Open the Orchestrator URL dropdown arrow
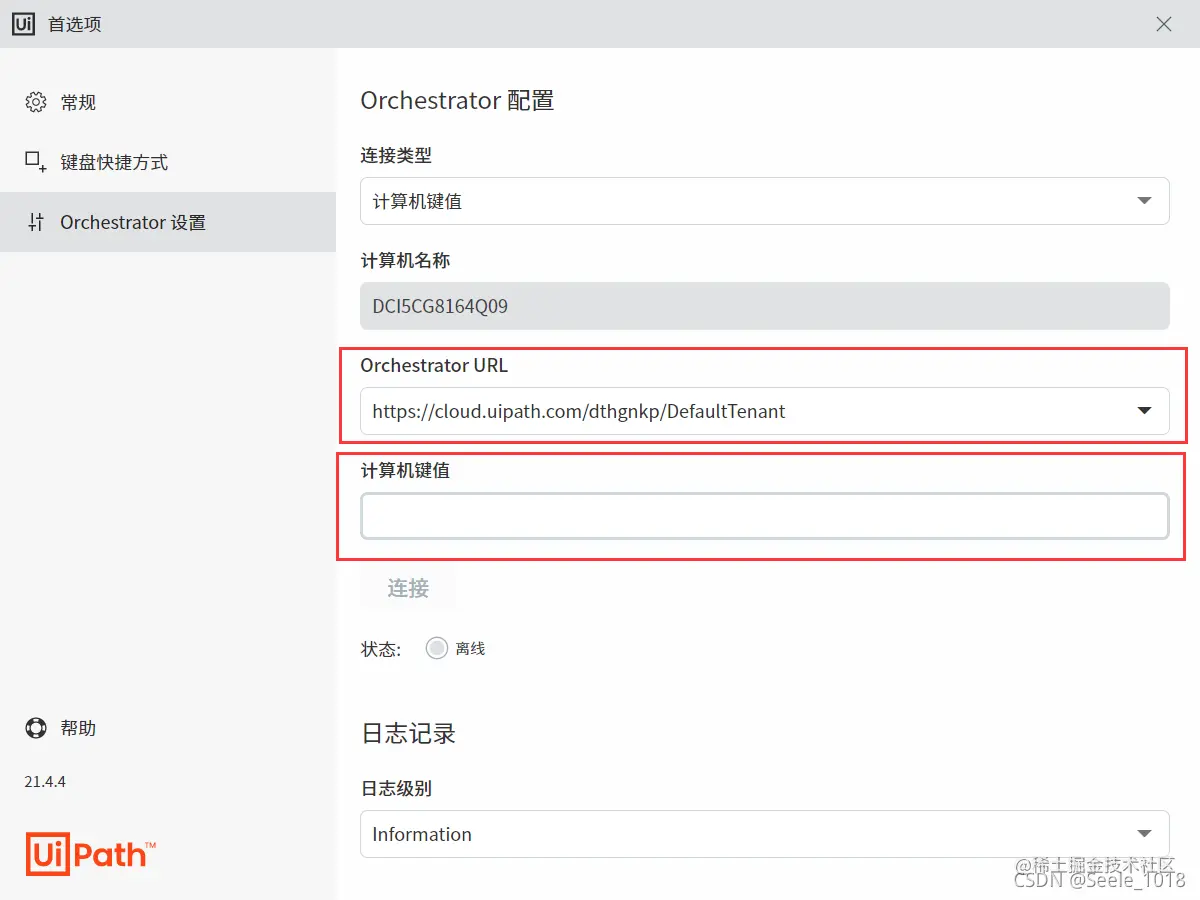 [x=1145, y=411]
